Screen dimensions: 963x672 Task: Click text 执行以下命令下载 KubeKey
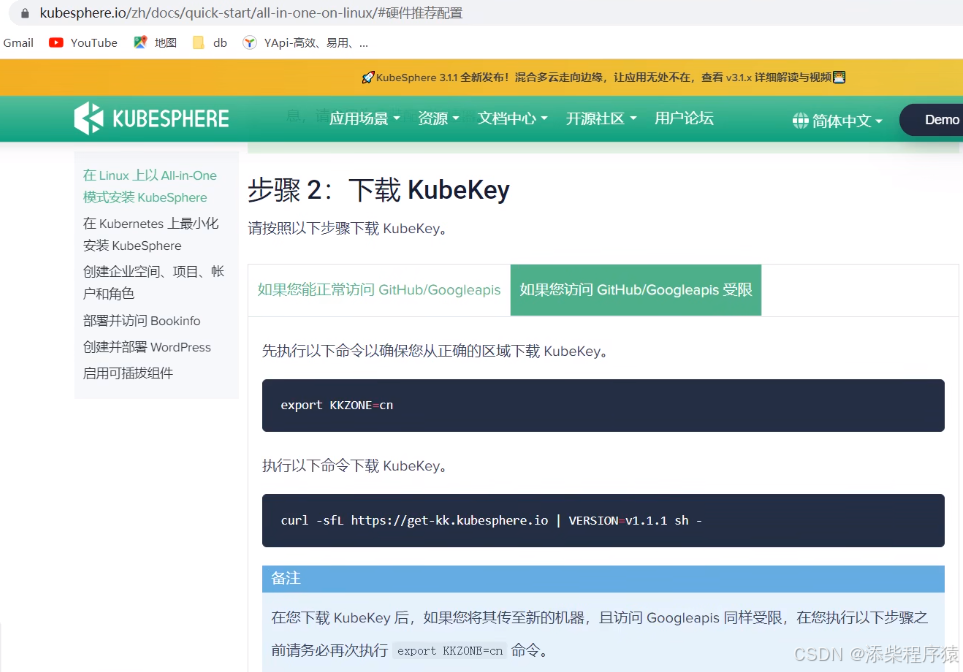pos(354,466)
